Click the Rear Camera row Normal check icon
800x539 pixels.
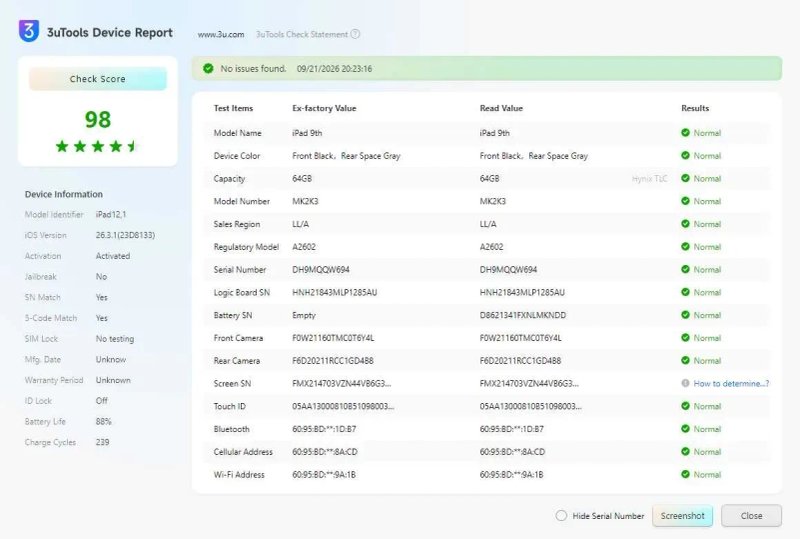click(685, 360)
